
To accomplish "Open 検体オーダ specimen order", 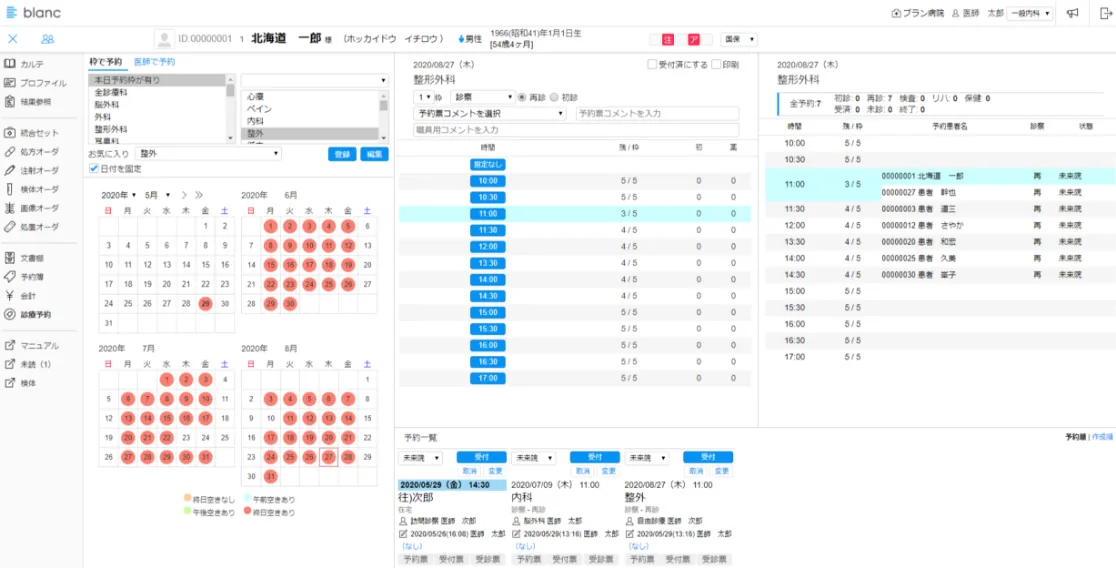I will (x=31, y=189).
